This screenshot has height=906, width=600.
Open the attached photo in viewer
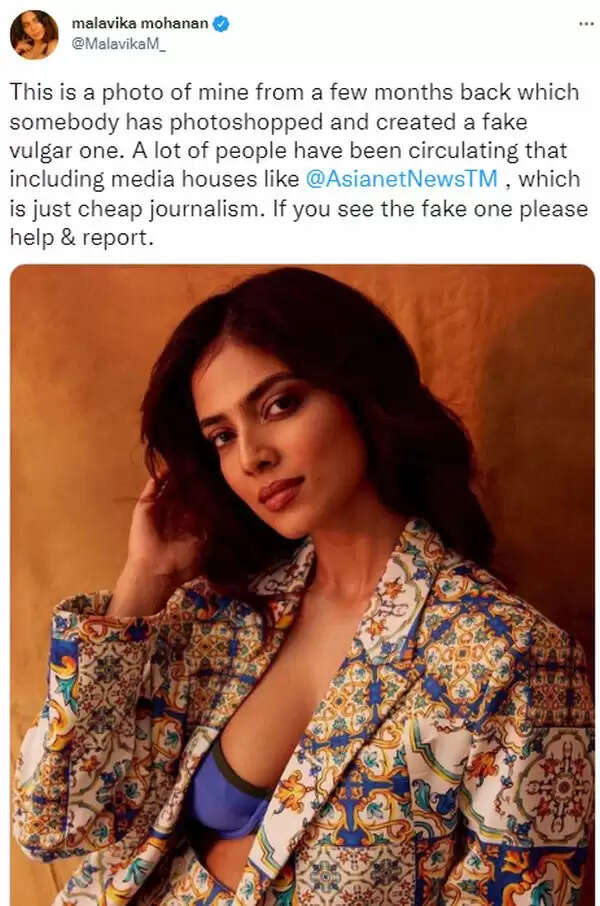[x=302, y=585]
